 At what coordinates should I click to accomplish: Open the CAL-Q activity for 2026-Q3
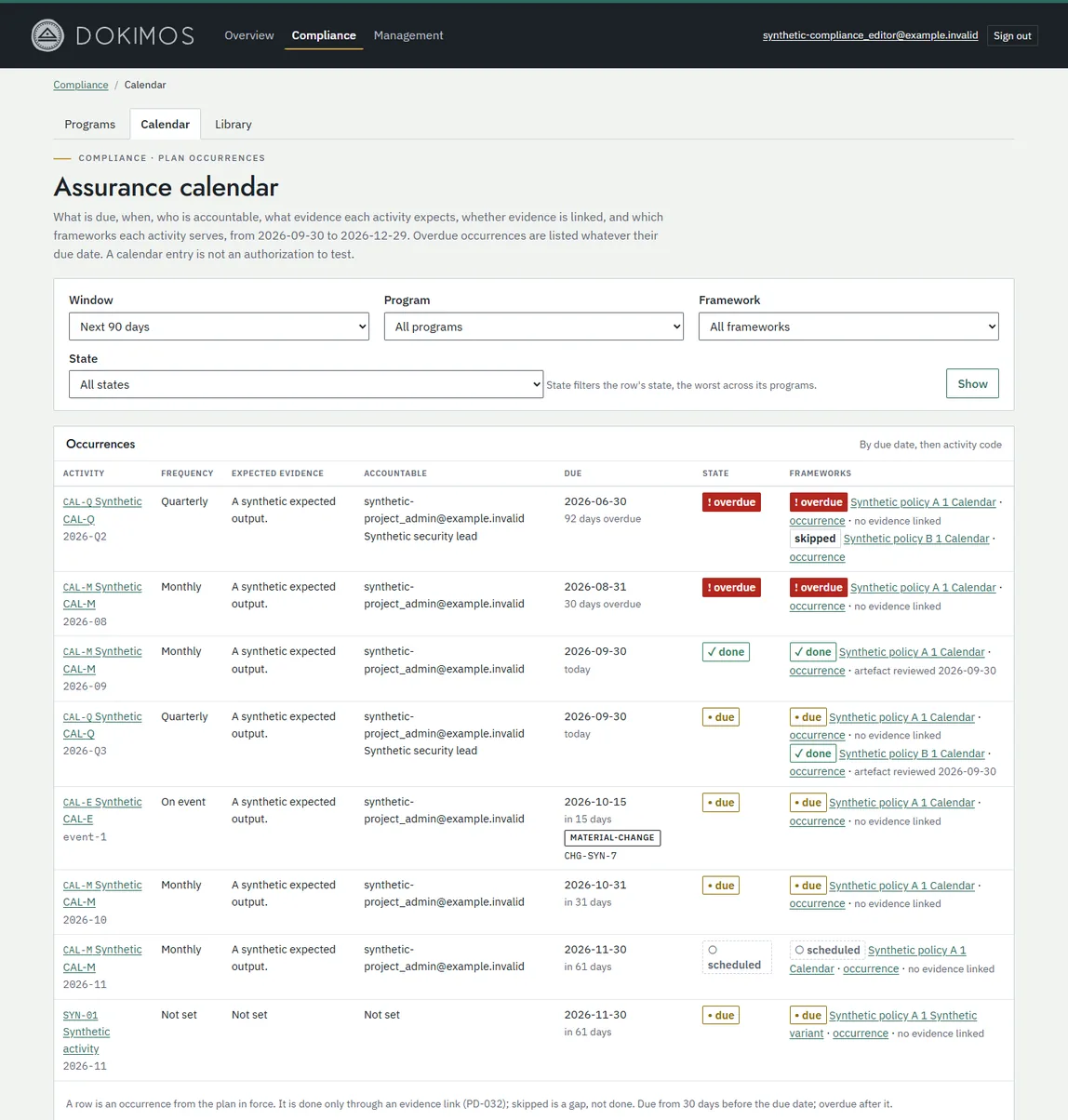click(102, 725)
